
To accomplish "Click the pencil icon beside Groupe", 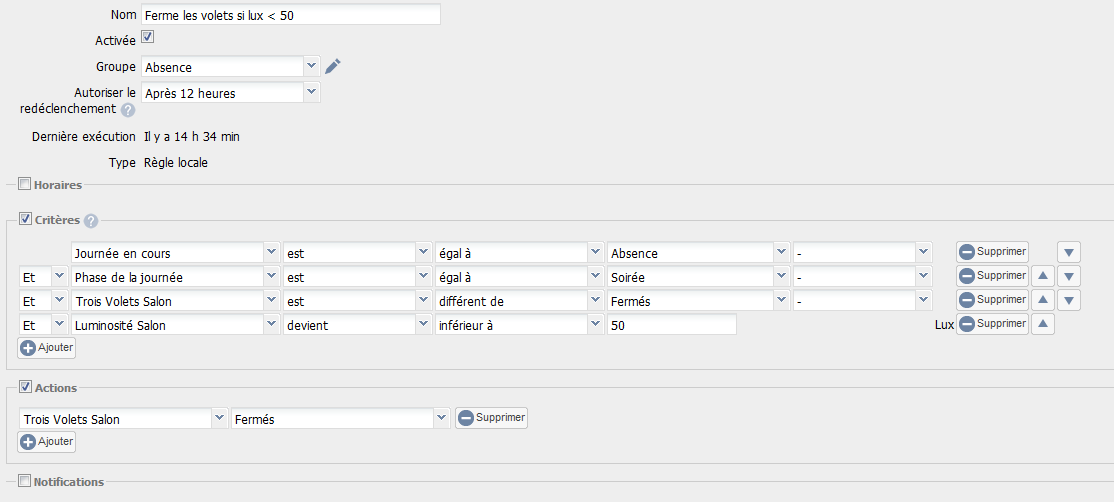I will coord(333,67).
